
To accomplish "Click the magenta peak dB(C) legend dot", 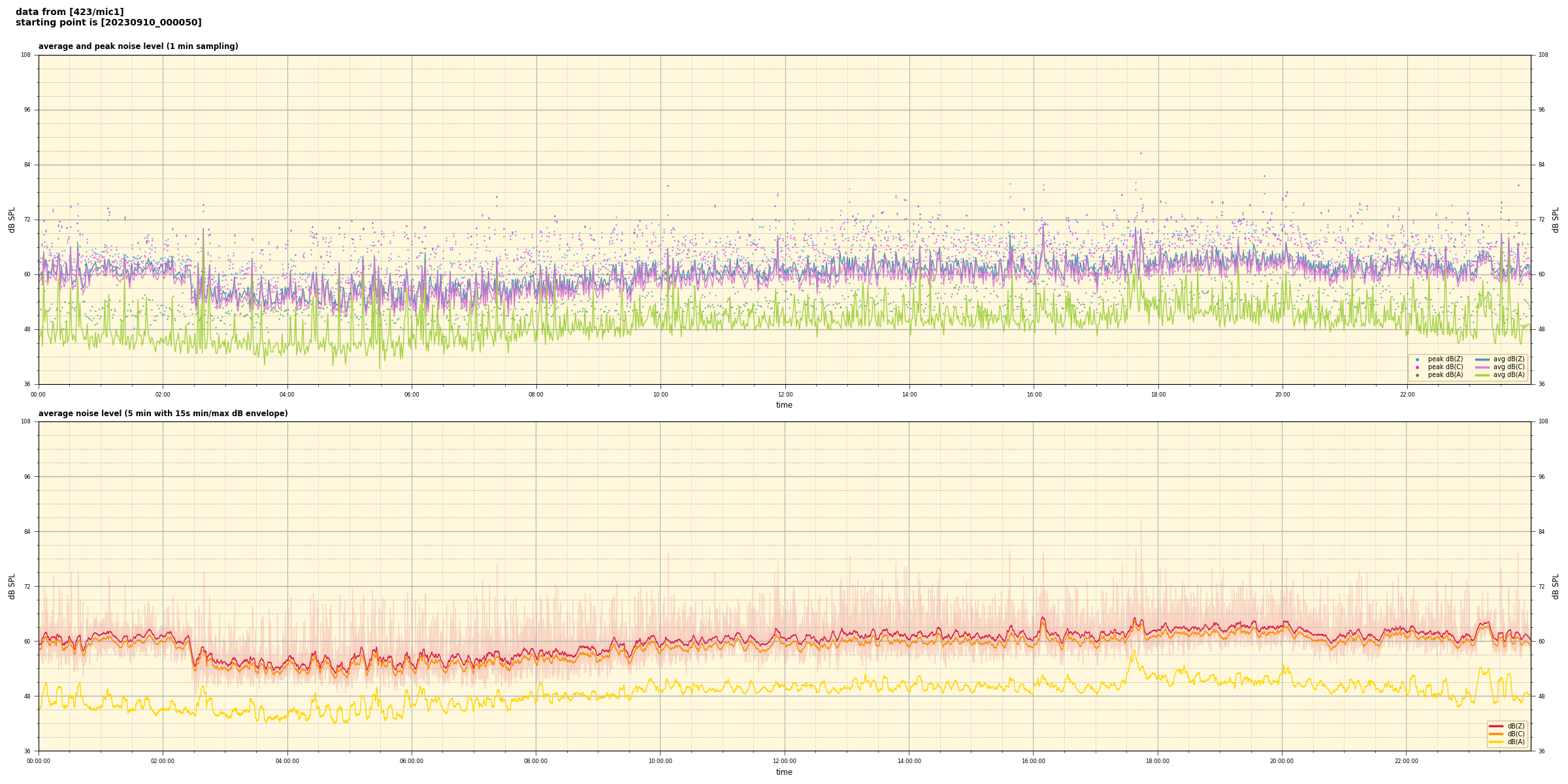I will tap(1417, 367).
